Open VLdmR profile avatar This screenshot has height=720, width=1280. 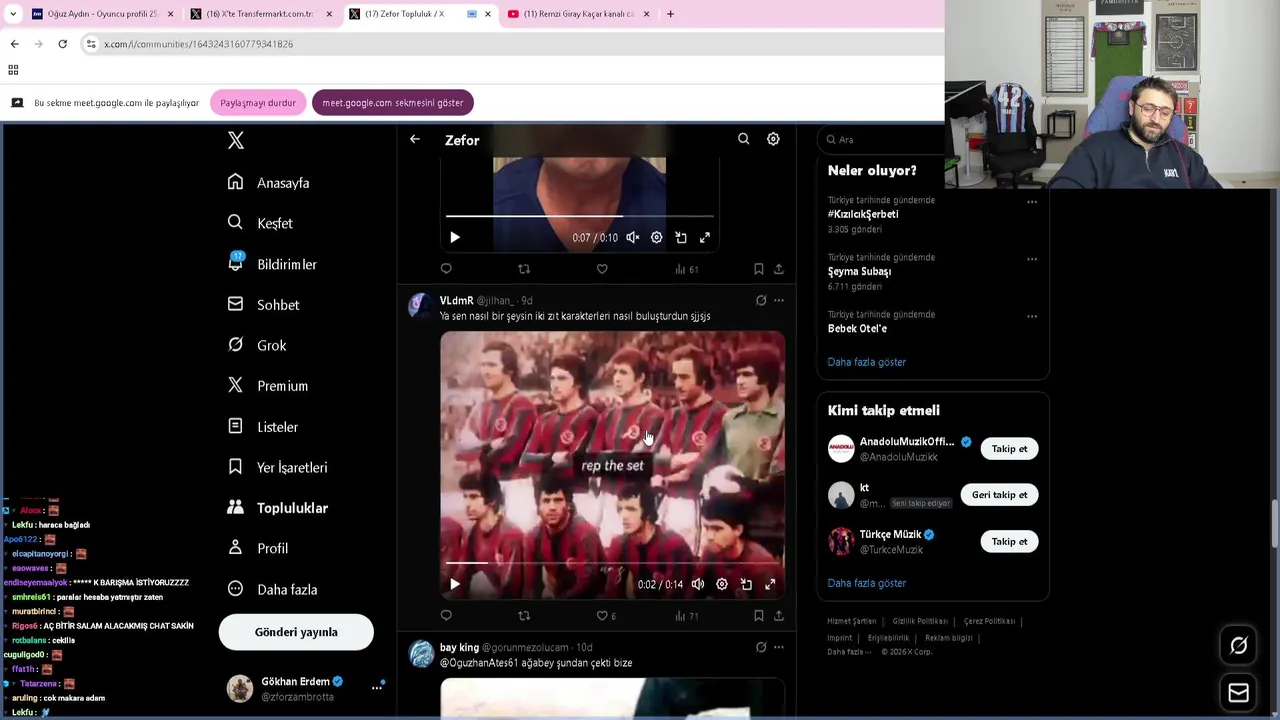(421, 306)
